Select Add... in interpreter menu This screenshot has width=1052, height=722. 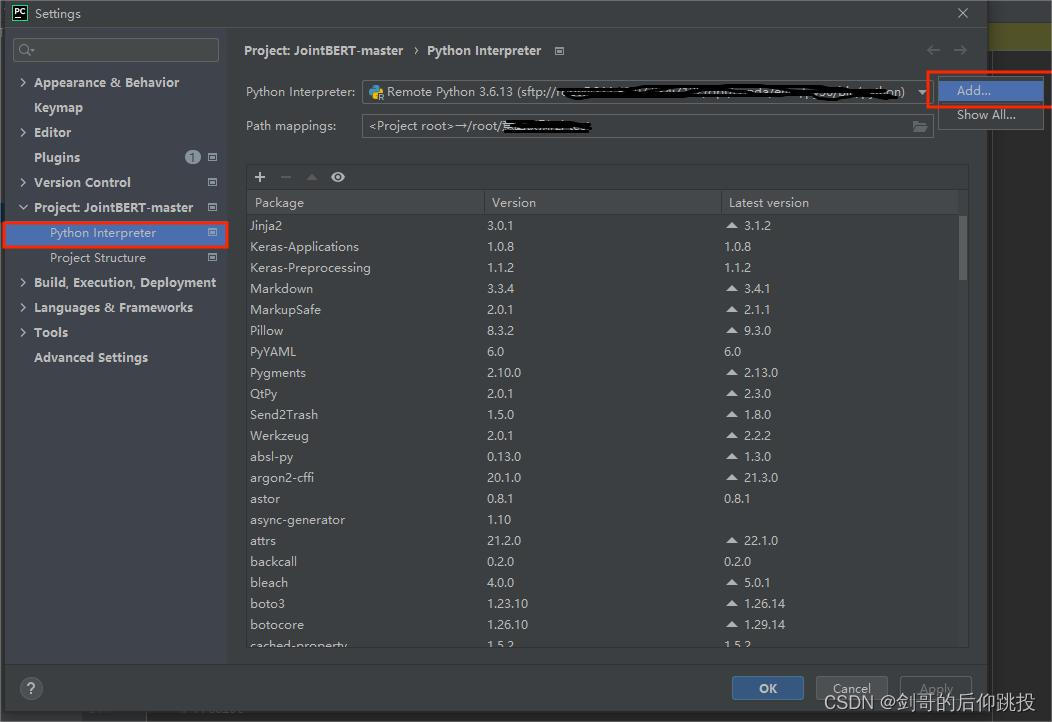pos(990,91)
